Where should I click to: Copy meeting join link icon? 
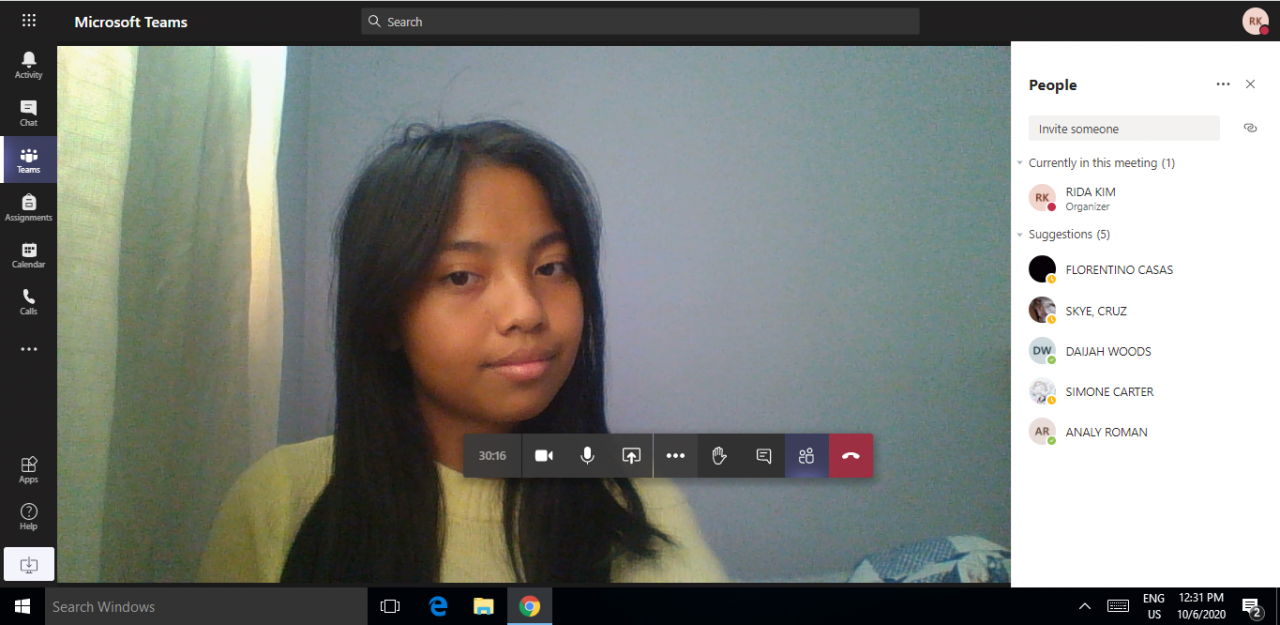pyautogui.click(x=1250, y=128)
